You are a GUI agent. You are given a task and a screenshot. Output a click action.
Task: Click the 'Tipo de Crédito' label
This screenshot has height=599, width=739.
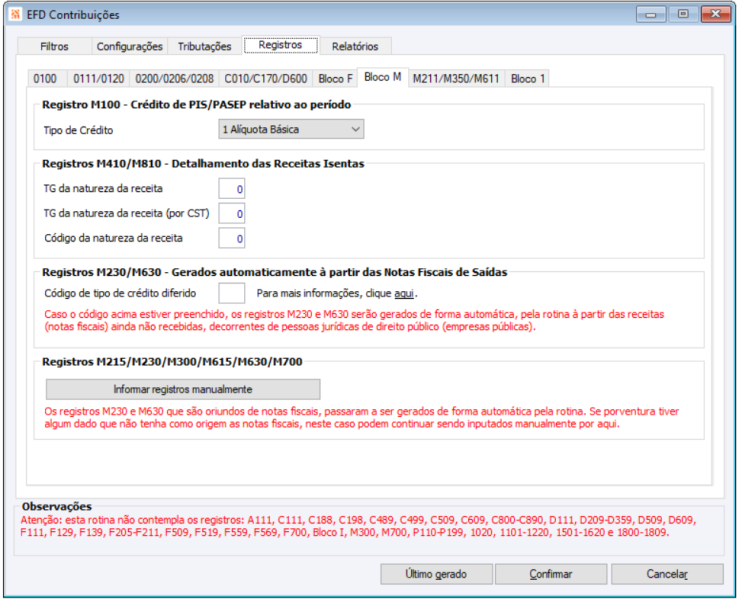pyautogui.click(x=78, y=130)
